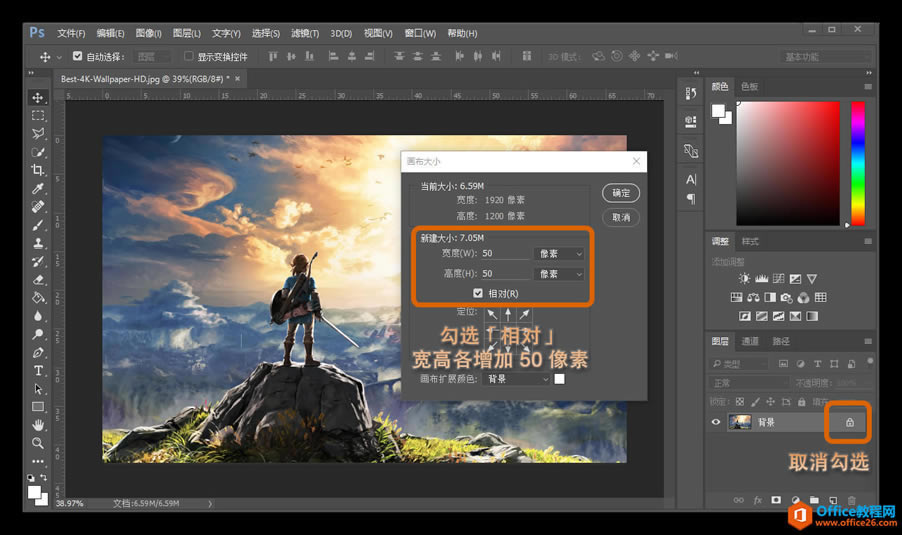Image resolution: width=902 pixels, height=535 pixels.
Task: Select the Pen tool
Action: pyautogui.click(x=38, y=353)
